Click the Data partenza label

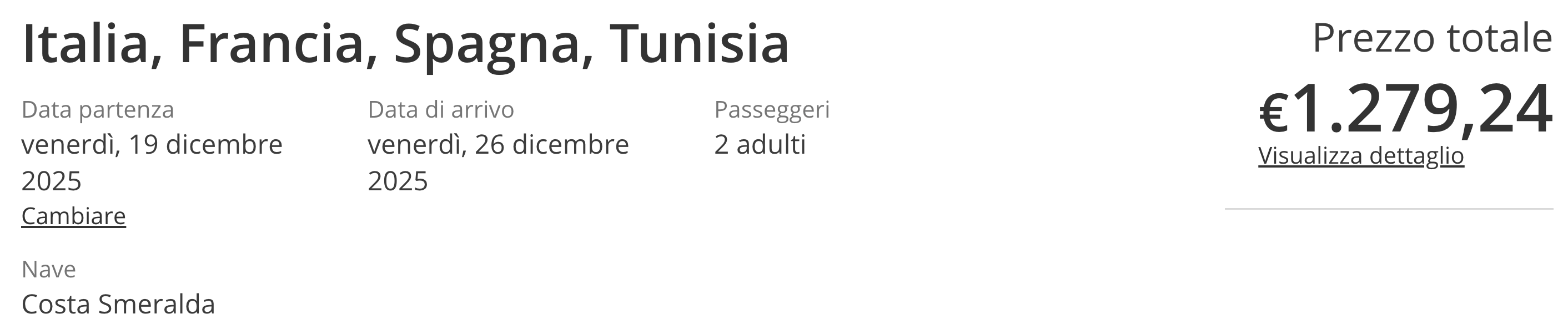point(97,110)
